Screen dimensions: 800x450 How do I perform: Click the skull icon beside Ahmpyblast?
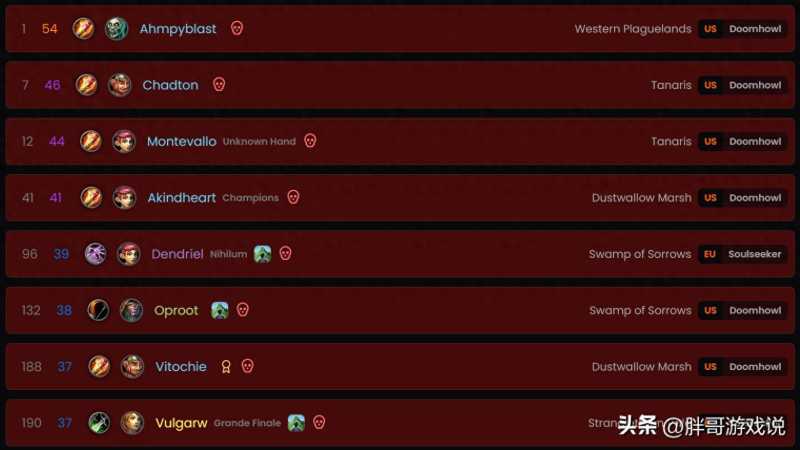pos(237,28)
